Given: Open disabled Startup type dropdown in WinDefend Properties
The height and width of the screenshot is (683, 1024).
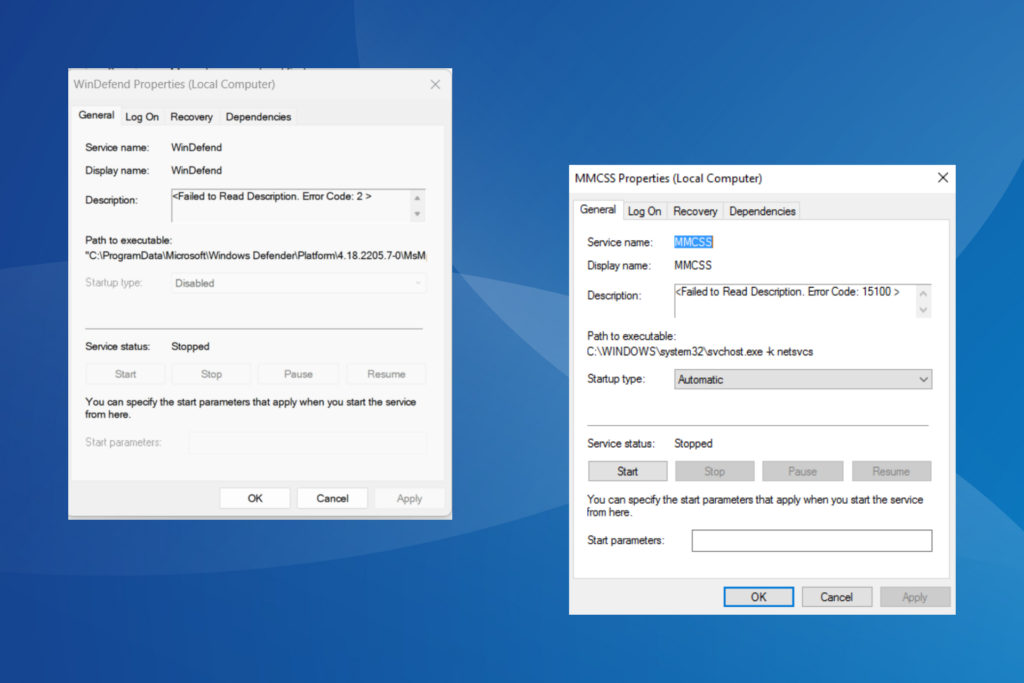Looking at the screenshot, I should pos(298,283).
